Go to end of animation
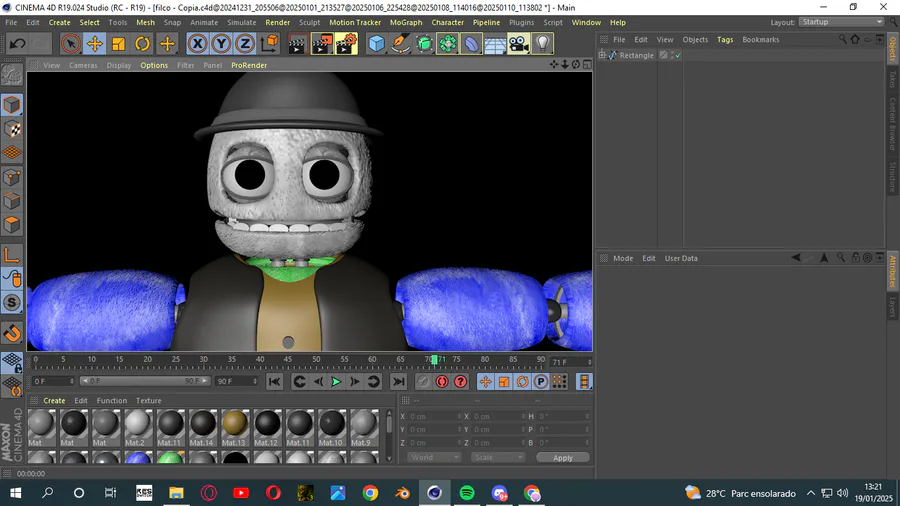The width and height of the screenshot is (900, 506). click(398, 382)
